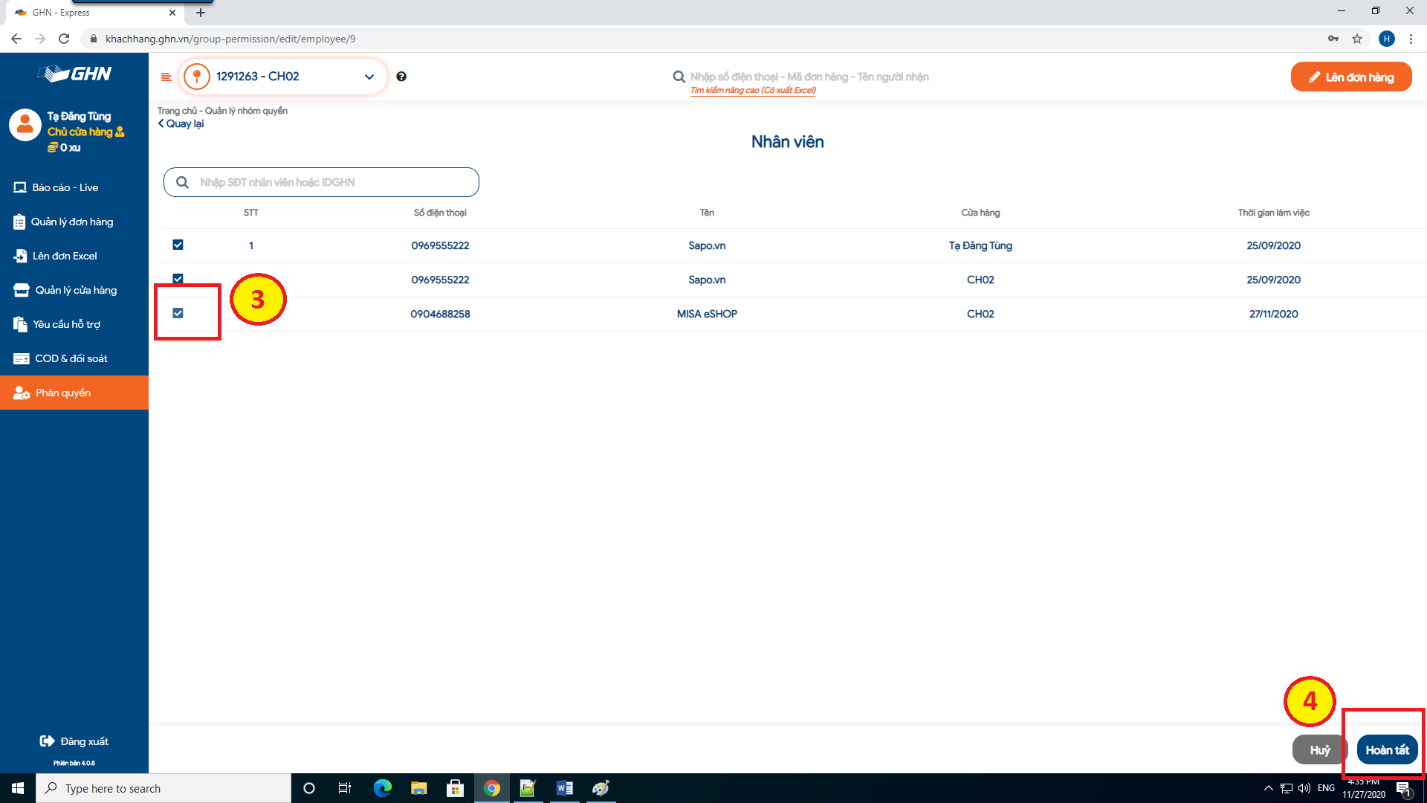Click the volume icon in system tray
The width and height of the screenshot is (1427, 803).
click(1304, 788)
